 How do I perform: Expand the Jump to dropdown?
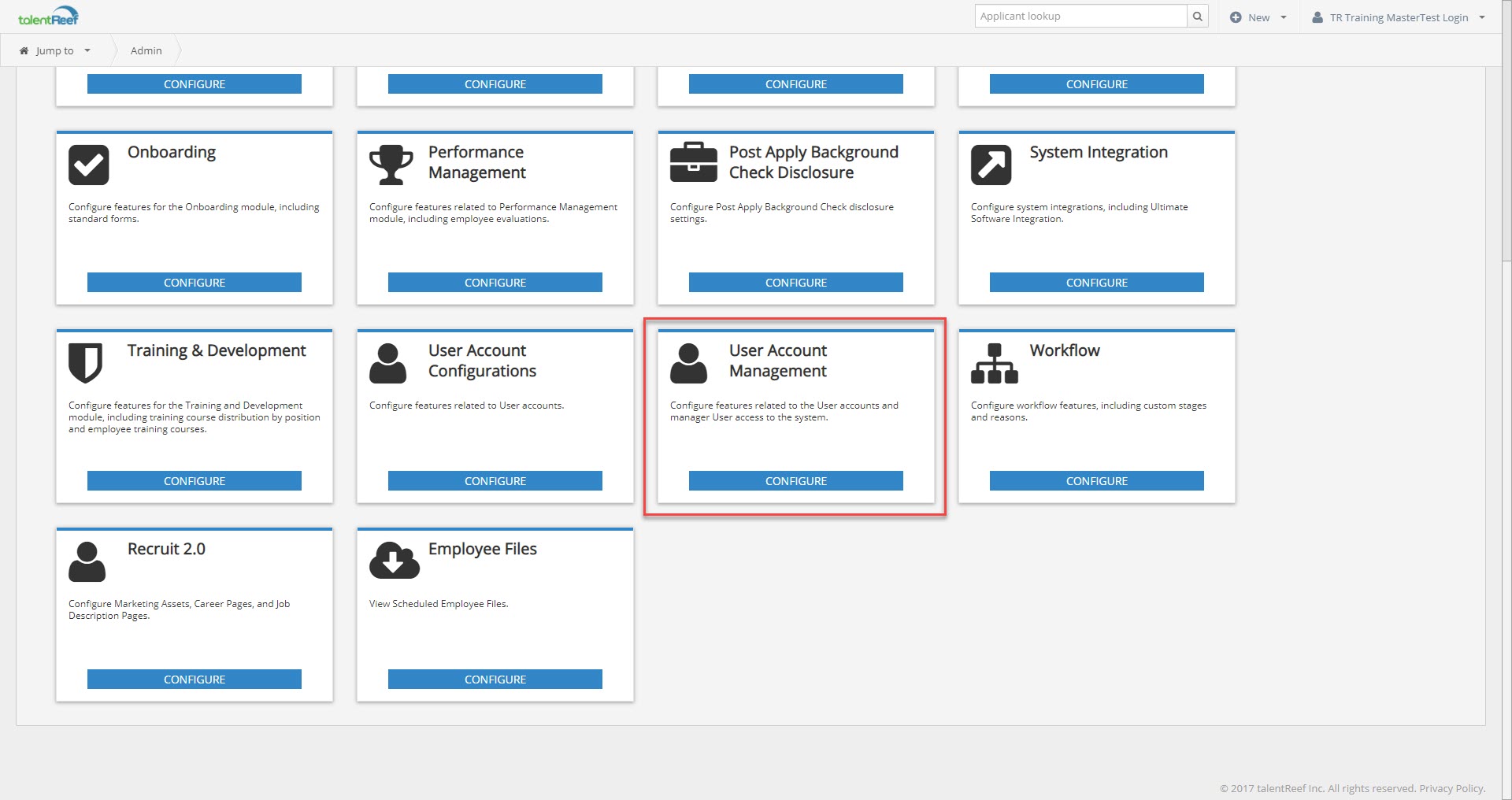pyautogui.click(x=55, y=50)
